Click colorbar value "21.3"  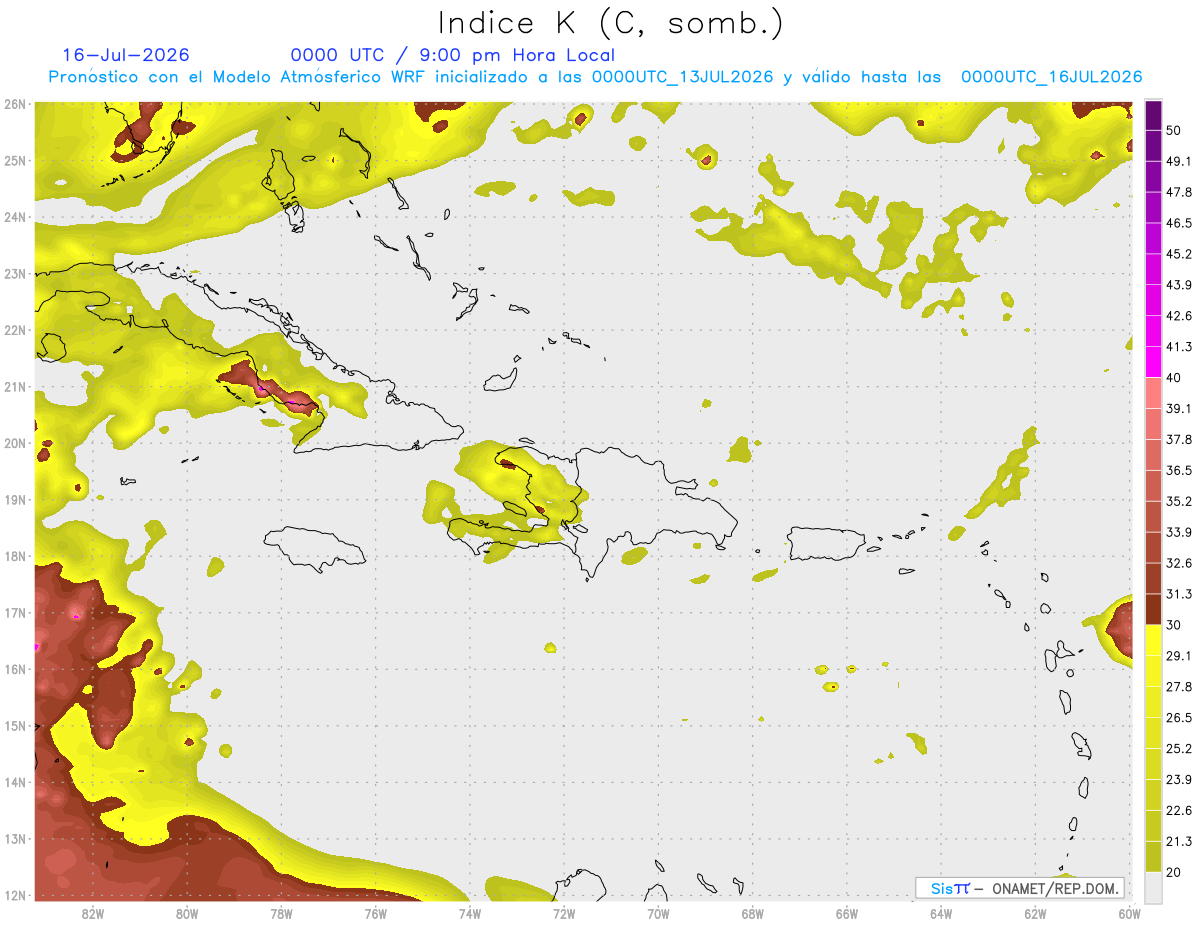(1179, 842)
